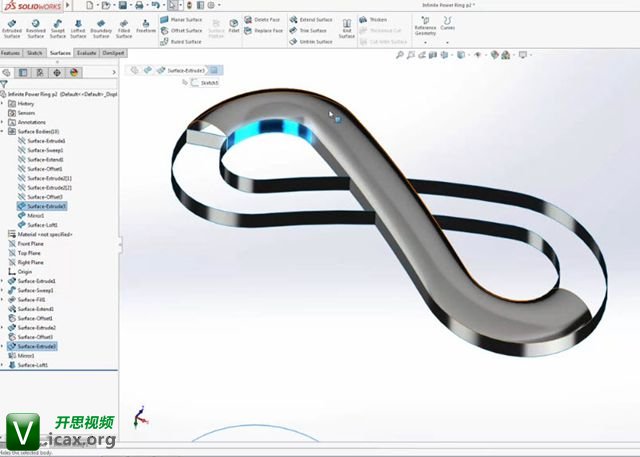Expand the SolidWorks menu arrow

(68, 5)
